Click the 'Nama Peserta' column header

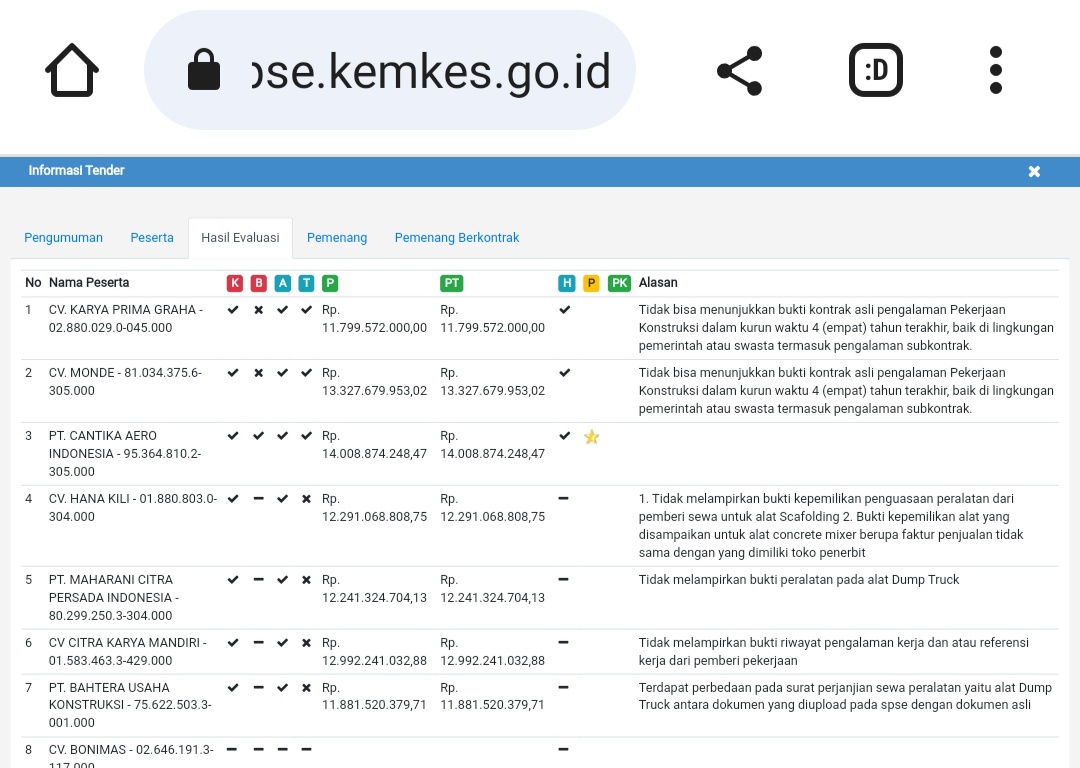click(x=89, y=282)
